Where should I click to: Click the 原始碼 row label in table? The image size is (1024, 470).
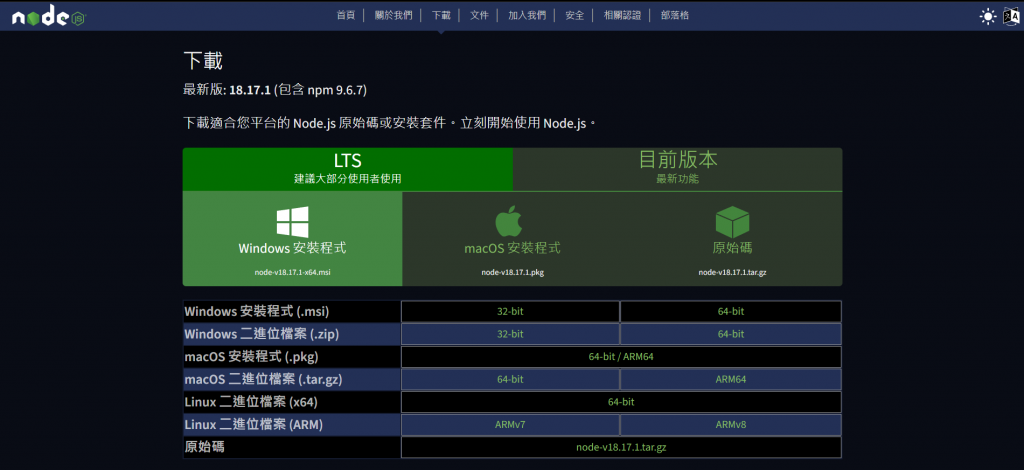[x=206, y=447]
